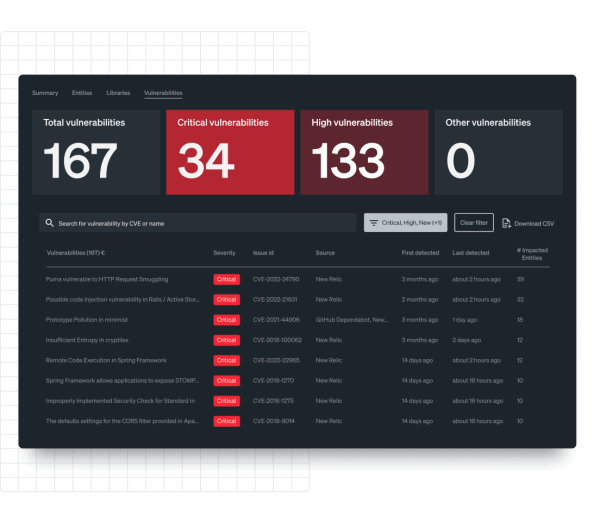600x522 pixels.
Task: Select the Critical vulnerabilities red tile
Action: 230,152
